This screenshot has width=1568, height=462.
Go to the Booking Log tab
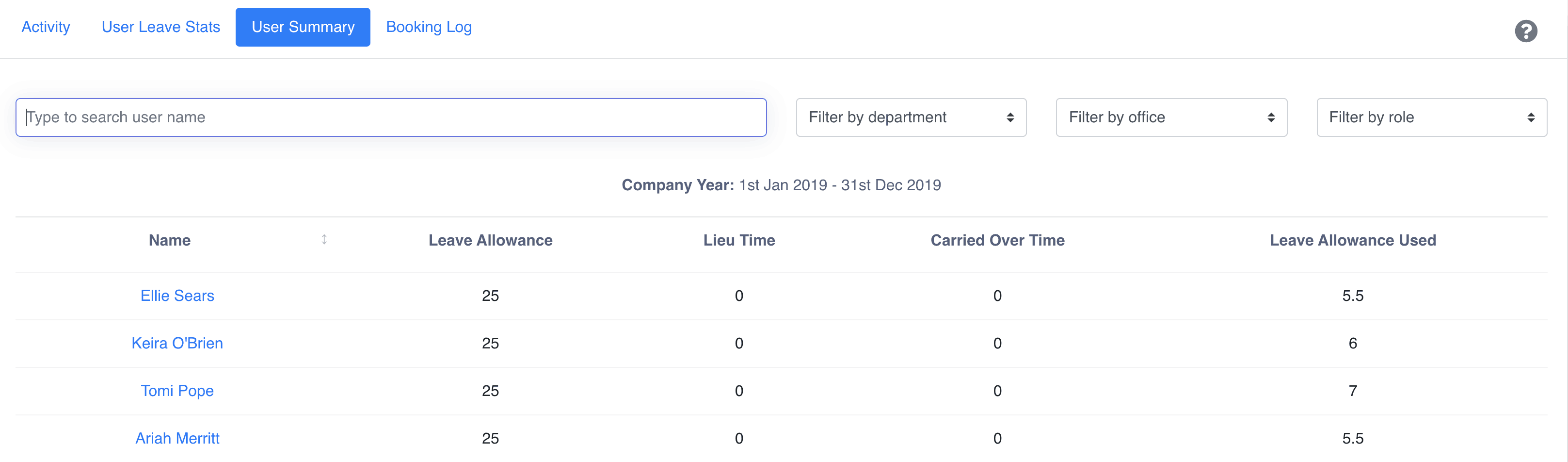[x=429, y=27]
